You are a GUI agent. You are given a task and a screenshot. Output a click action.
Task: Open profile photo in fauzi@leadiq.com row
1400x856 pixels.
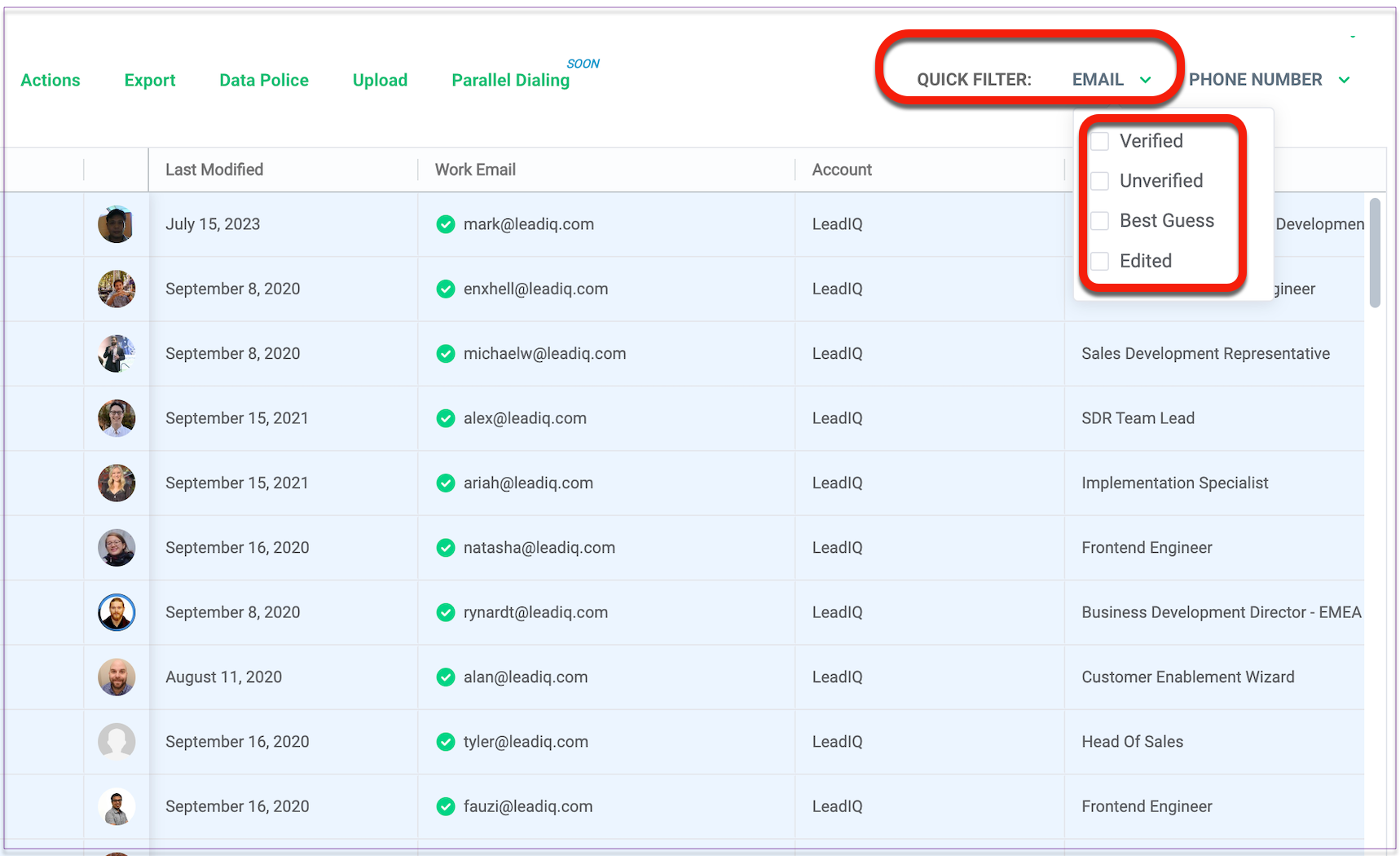pyautogui.click(x=117, y=806)
